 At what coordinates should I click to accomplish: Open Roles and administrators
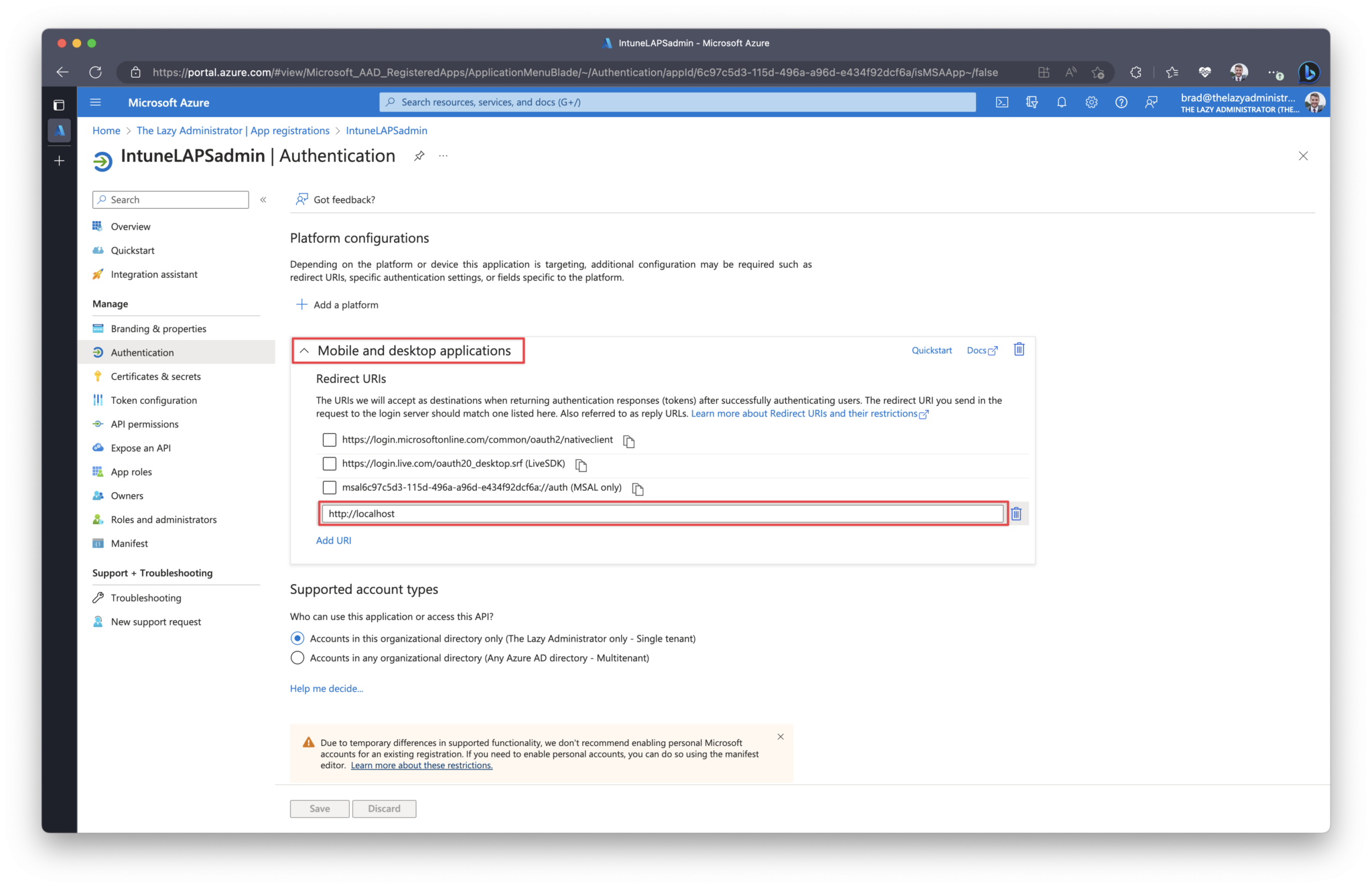pyautogui.click(x=164, y=520)
